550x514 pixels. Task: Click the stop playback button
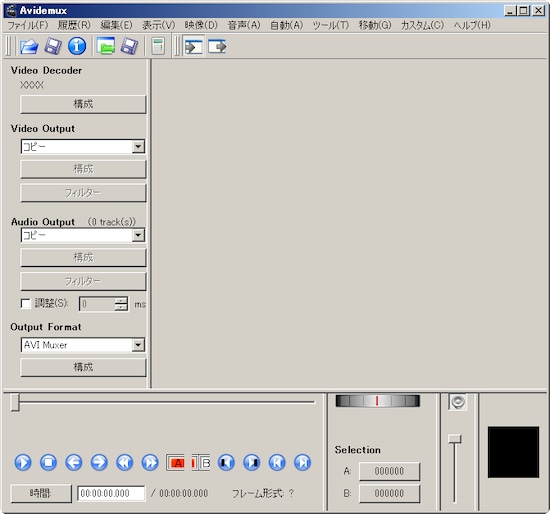click(48, 462)
